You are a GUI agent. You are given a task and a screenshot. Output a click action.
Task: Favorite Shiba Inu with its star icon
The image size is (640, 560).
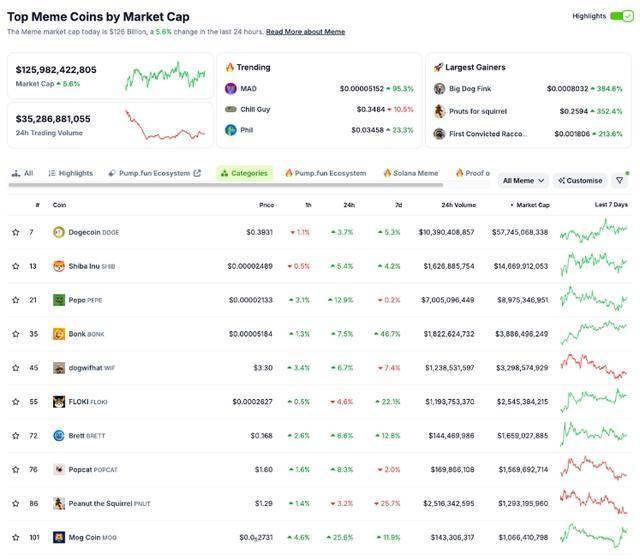click(x=16, y=266)
